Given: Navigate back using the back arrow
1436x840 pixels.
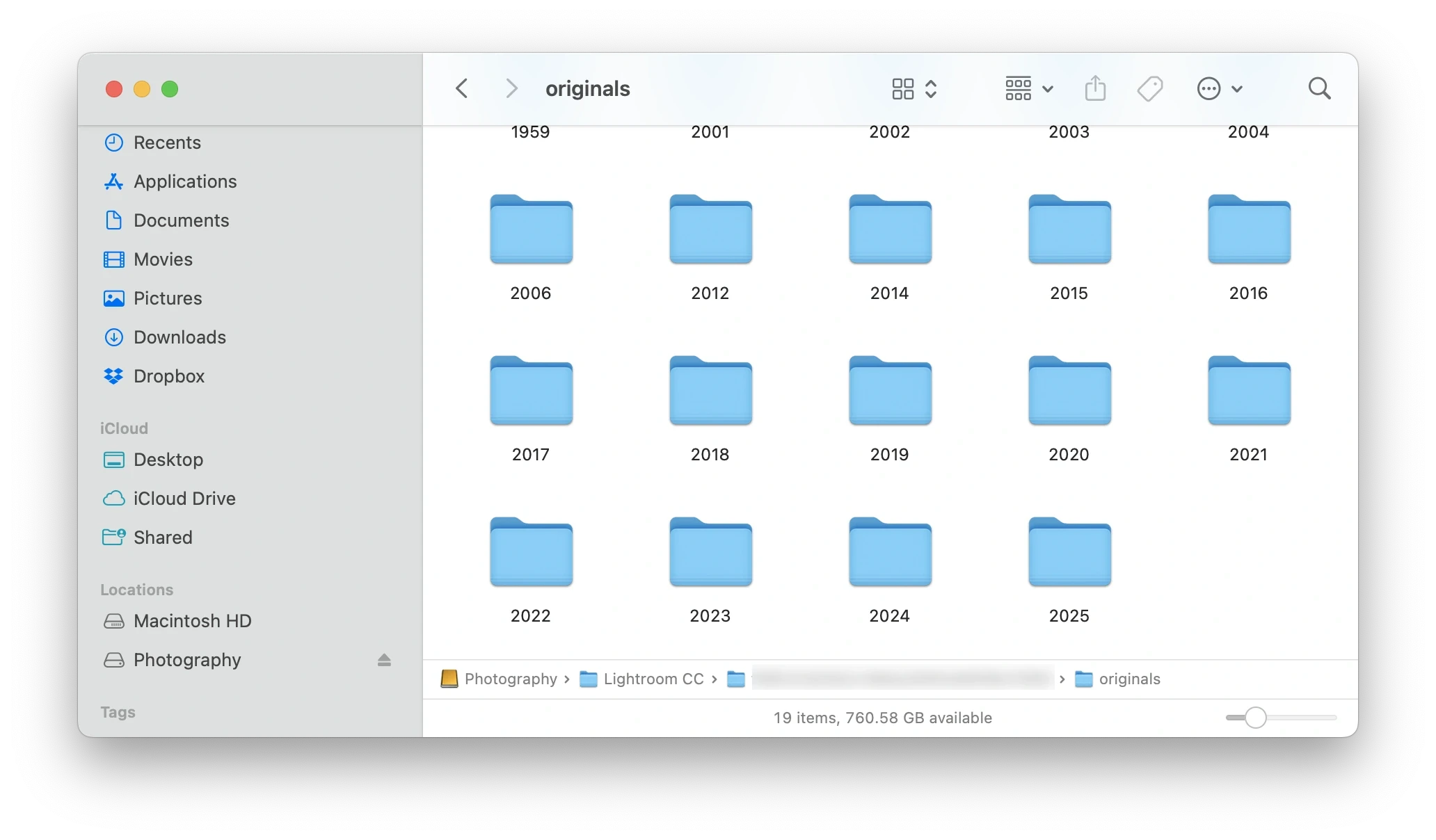Looking at the screenshot, I should pos(461,88).
